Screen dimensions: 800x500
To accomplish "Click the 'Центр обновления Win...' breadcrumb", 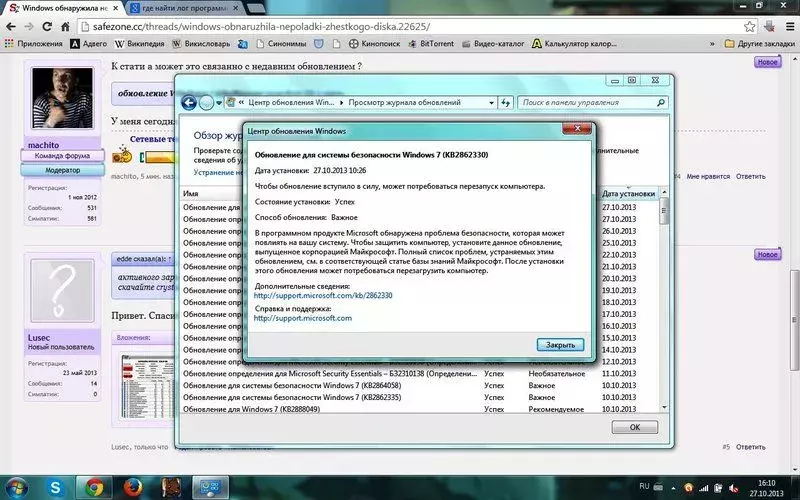I will coord(291,103).
